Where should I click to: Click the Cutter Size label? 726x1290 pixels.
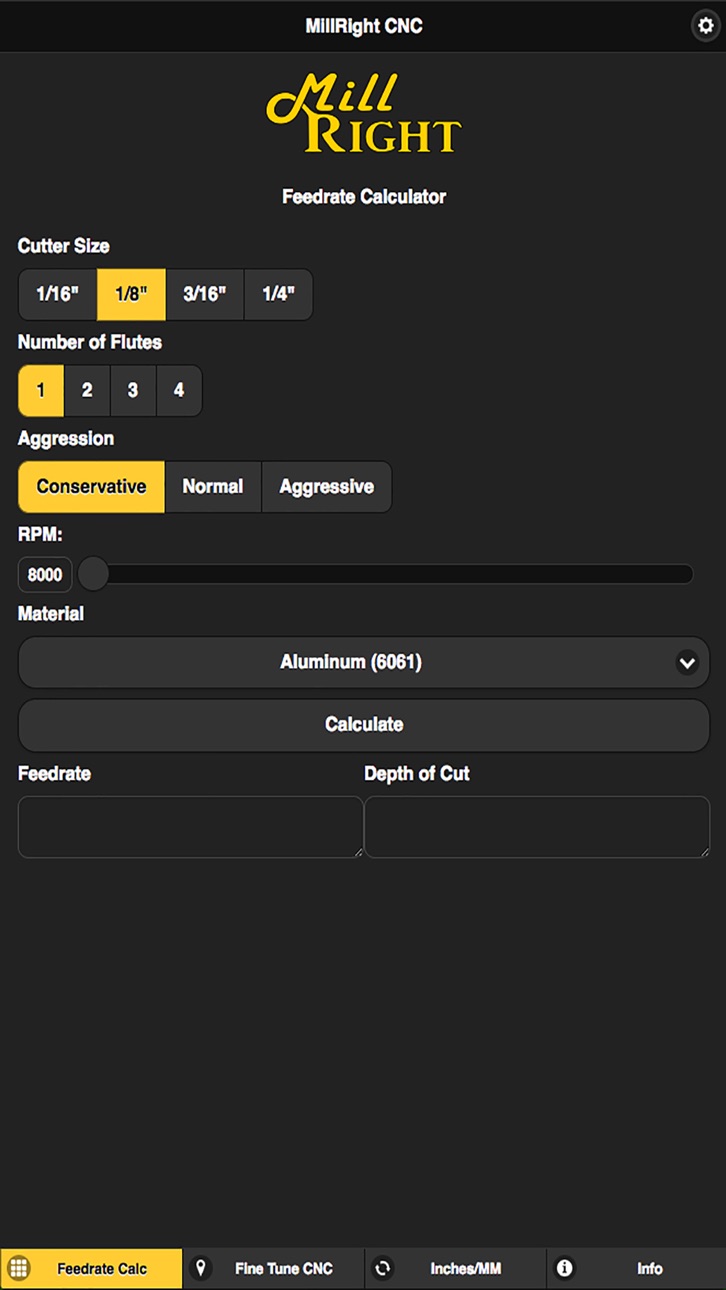64,246
